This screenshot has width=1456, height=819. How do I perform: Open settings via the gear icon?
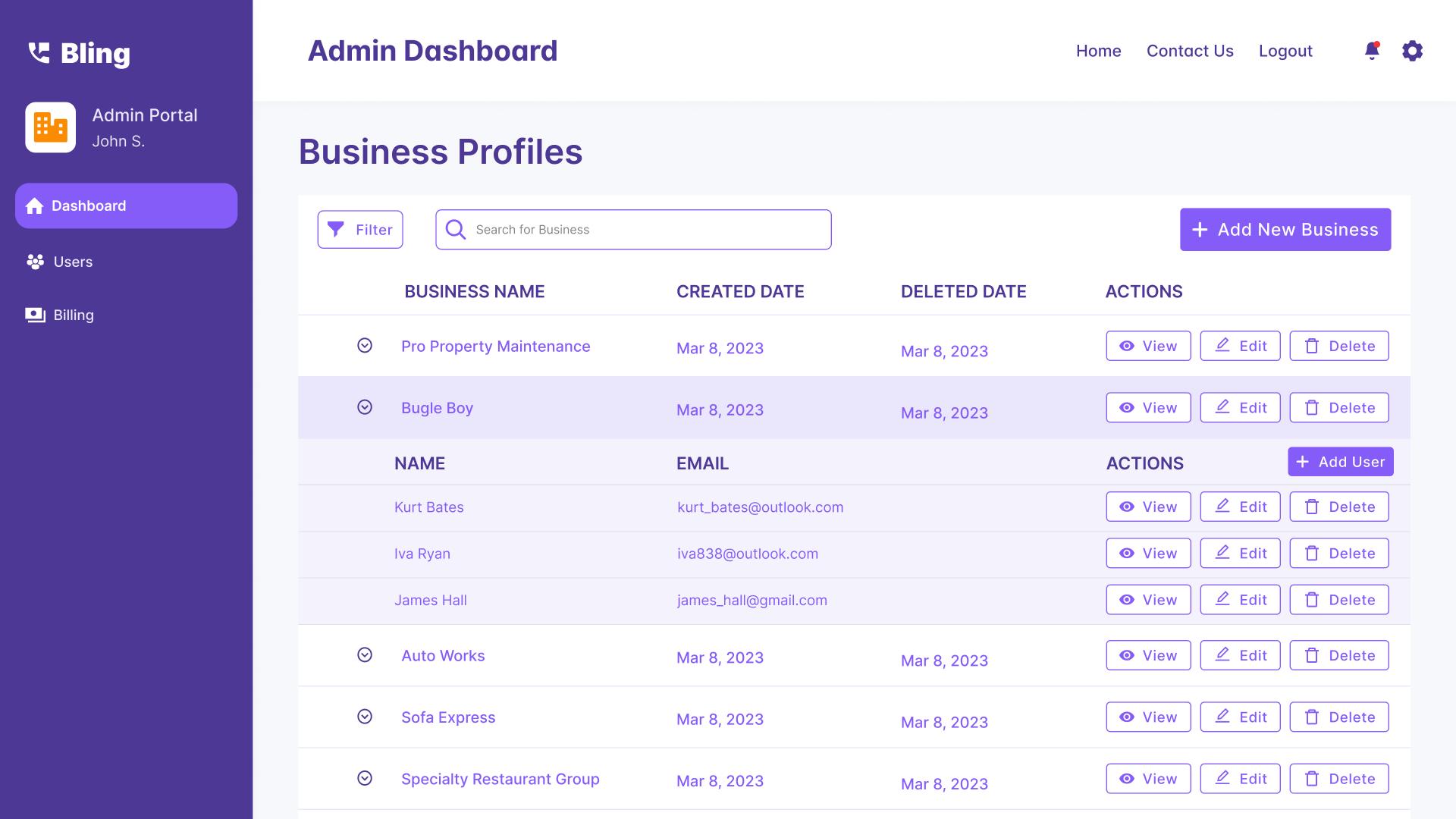point(1412,51)
